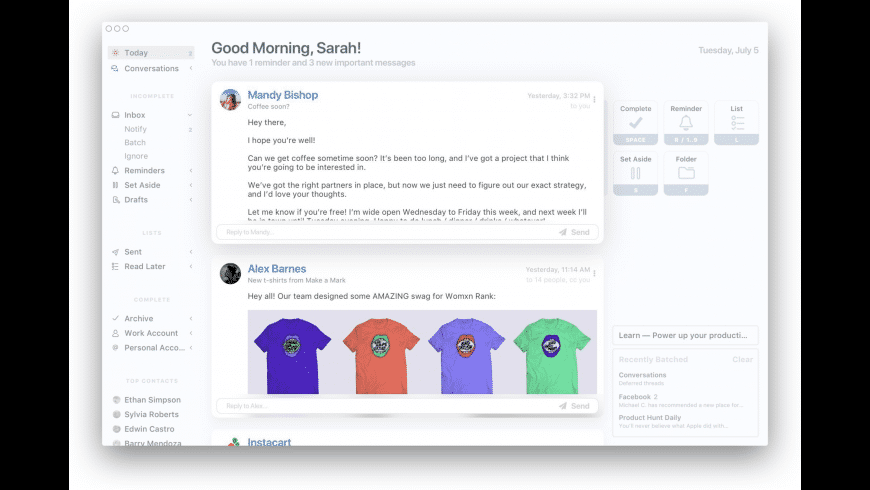The width and height of the screenshot is (870, 490).
Task: Open the Learn — Power up your productivity banner
Action: (x=685, y=335)
